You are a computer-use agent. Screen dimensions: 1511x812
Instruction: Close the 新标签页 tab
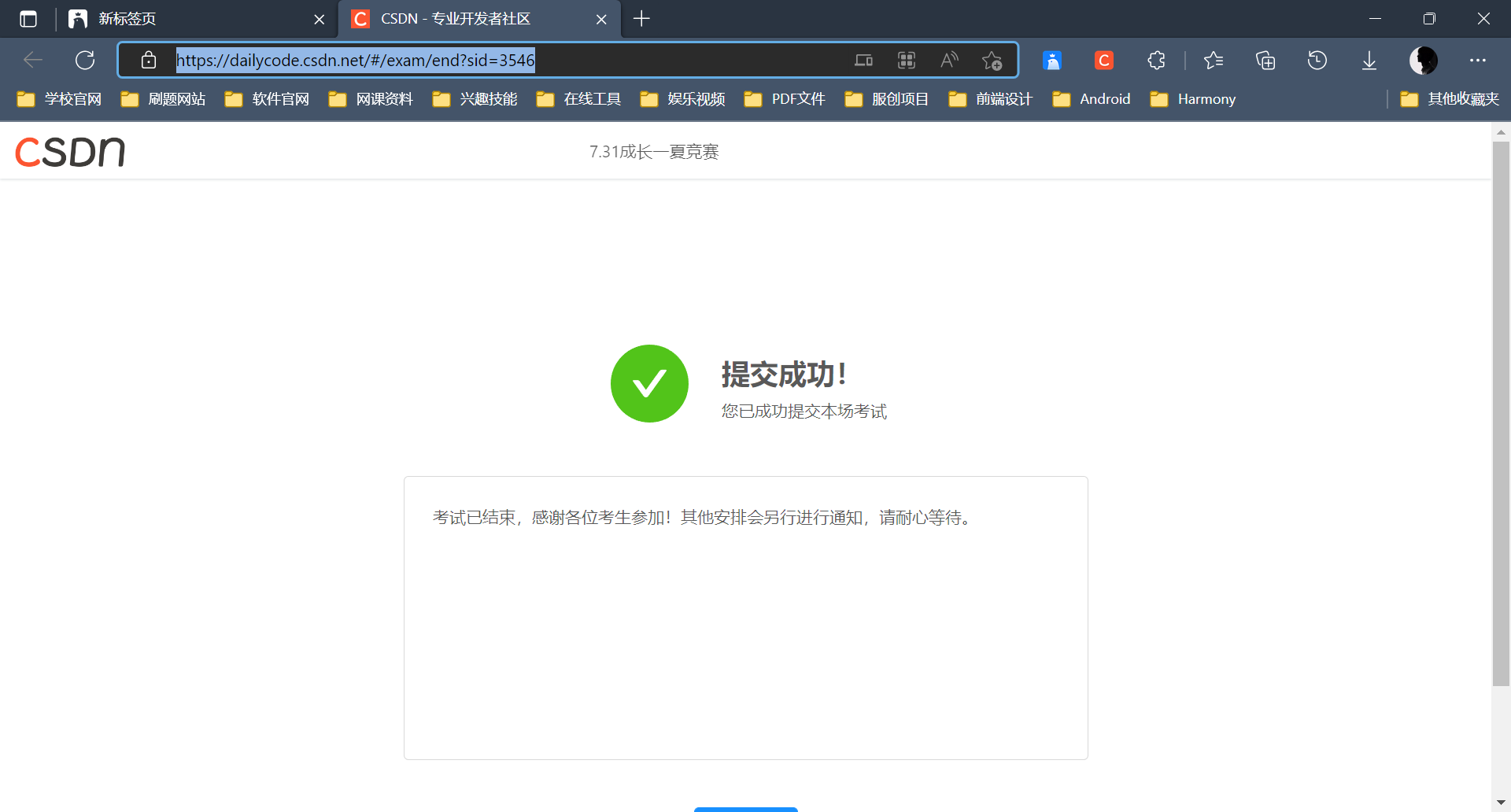[320, 19]
